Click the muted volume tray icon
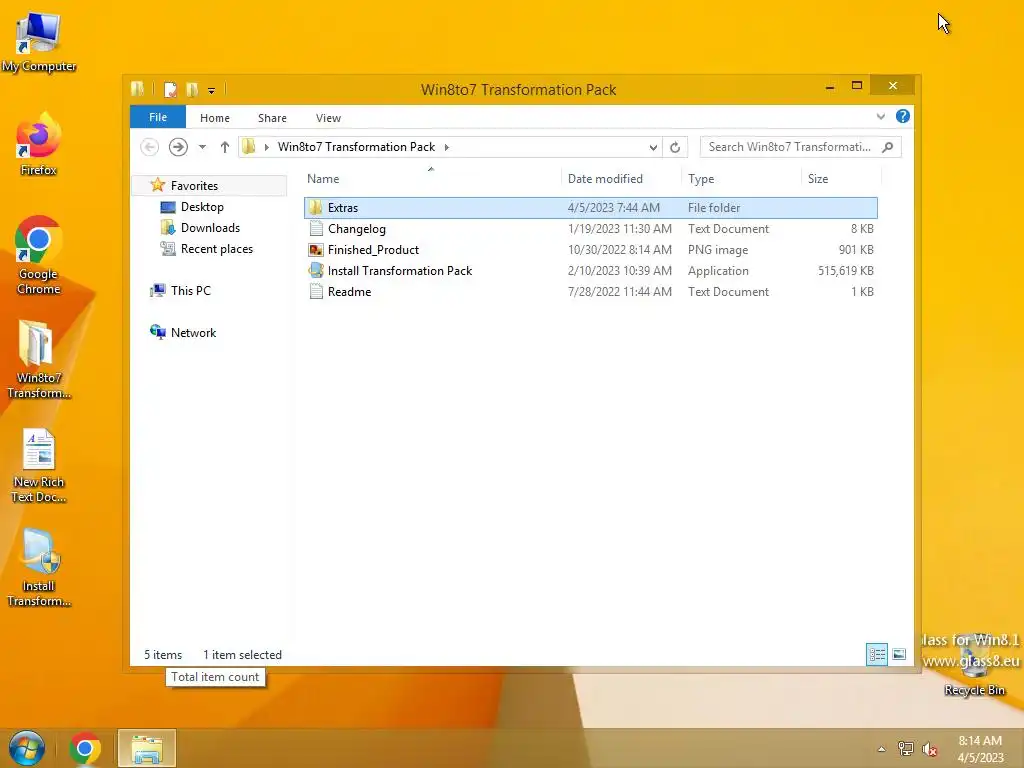Image resolution: width=1024 pixels, height=768 pixels. click(x=930, y=749)
